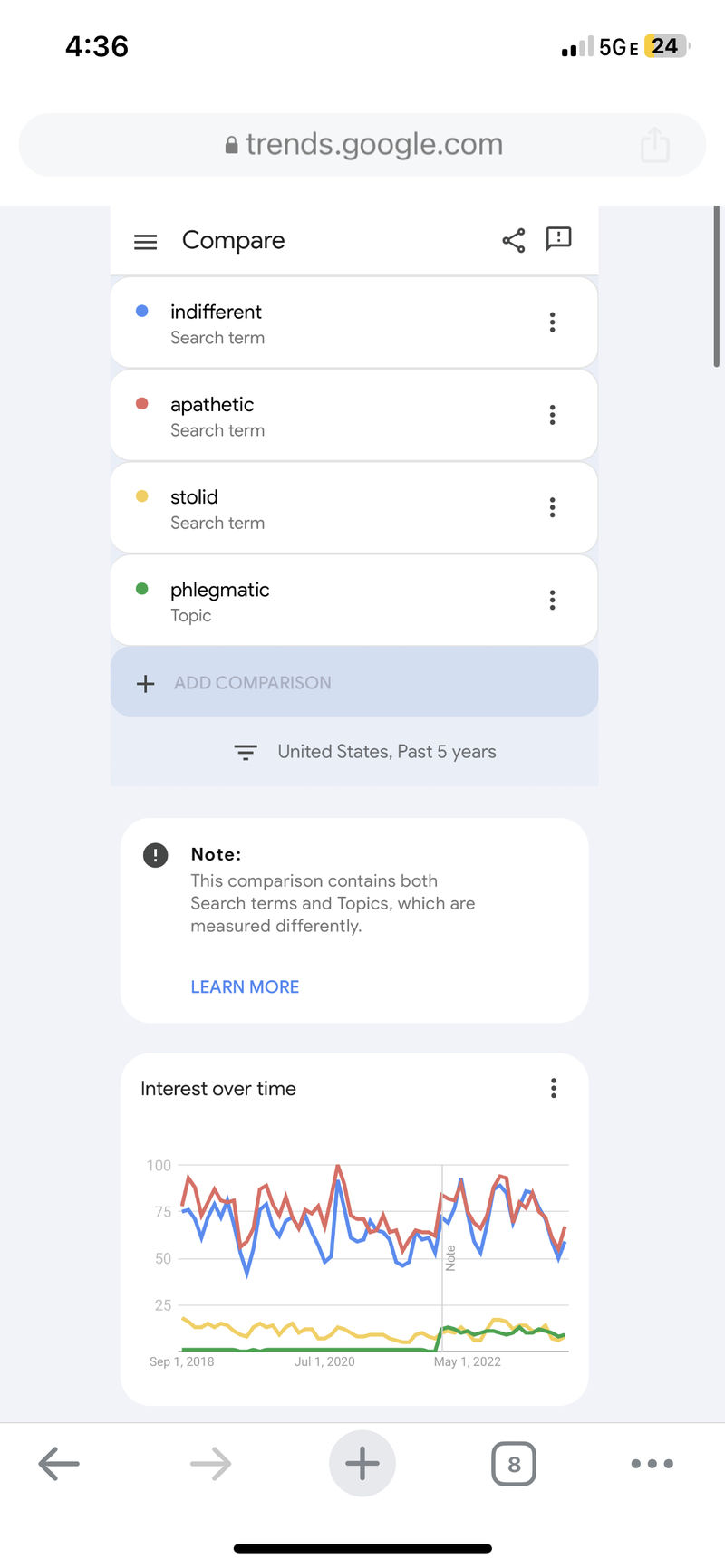Click Add Comparison button
The image size is (725, 1568).
(x=353, y=682)
